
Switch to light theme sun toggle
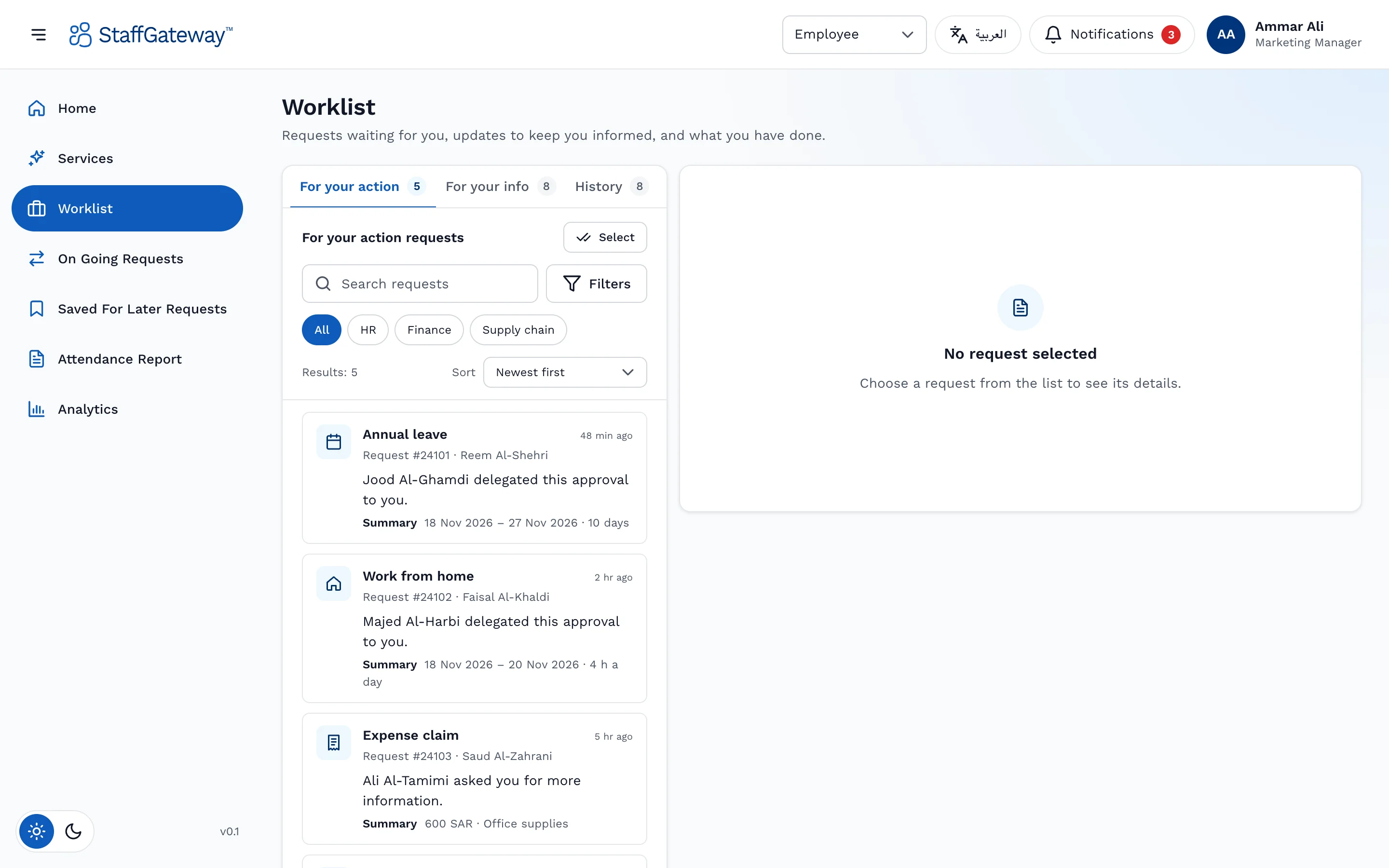37,831
